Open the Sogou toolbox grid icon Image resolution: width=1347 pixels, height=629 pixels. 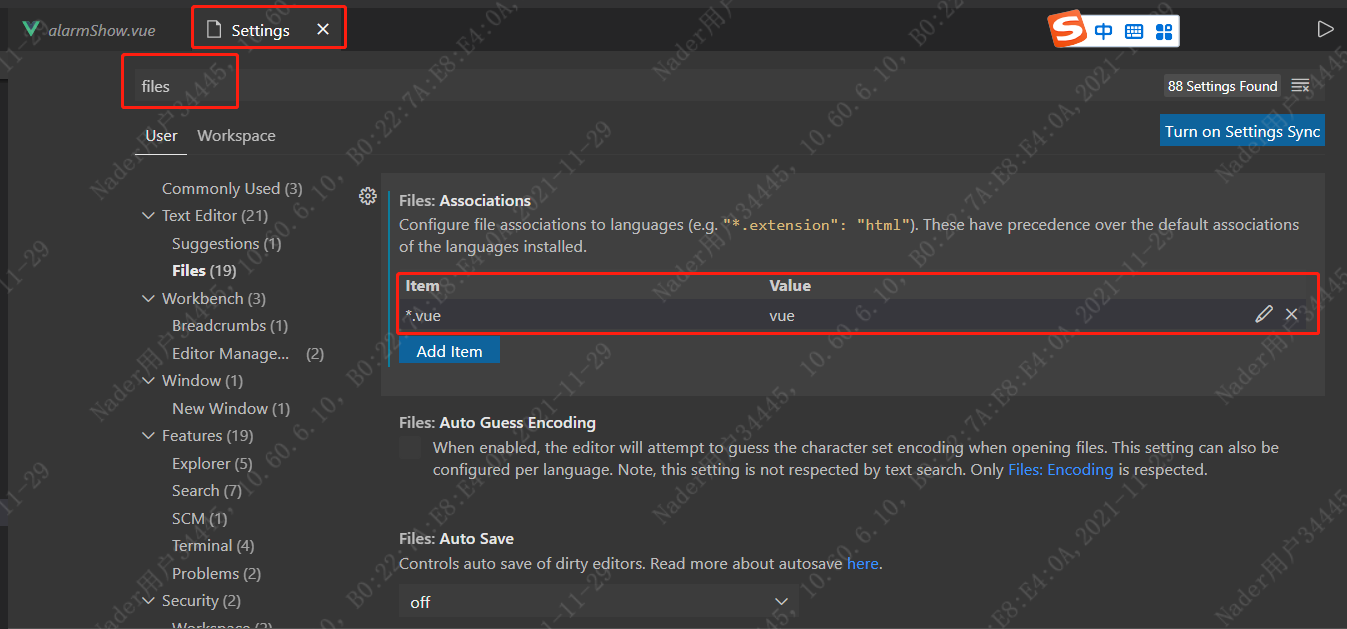tap(1163, 31)
